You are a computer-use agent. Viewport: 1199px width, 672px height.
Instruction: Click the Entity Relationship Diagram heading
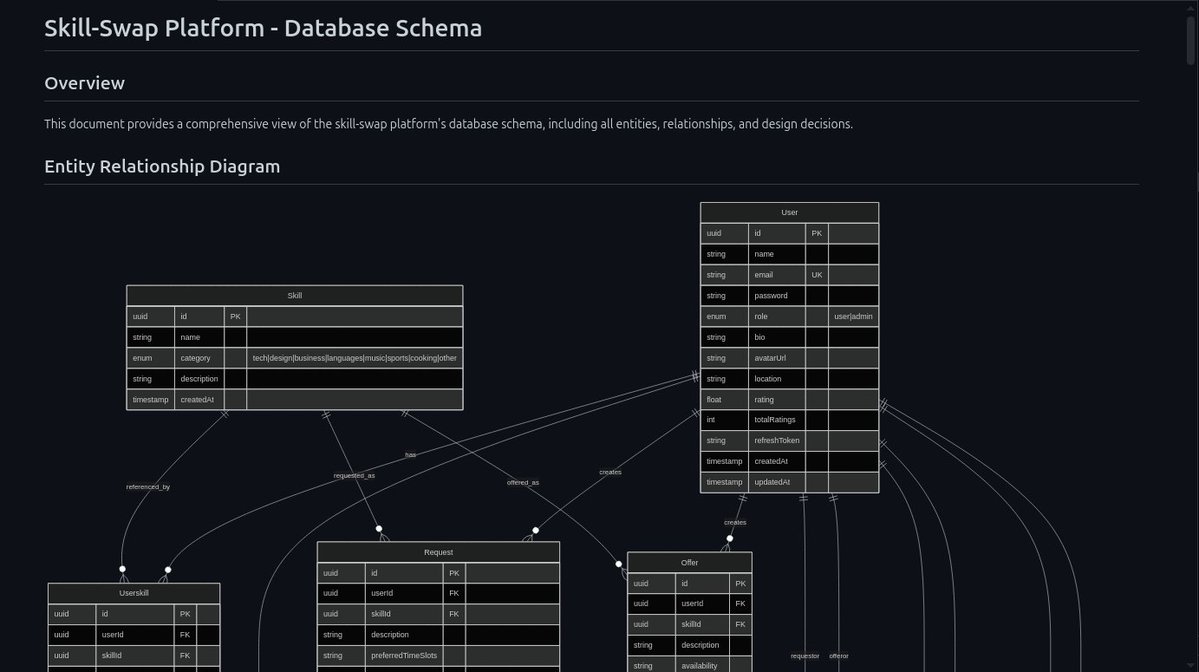pyautogui.click(x=162, y=166)
